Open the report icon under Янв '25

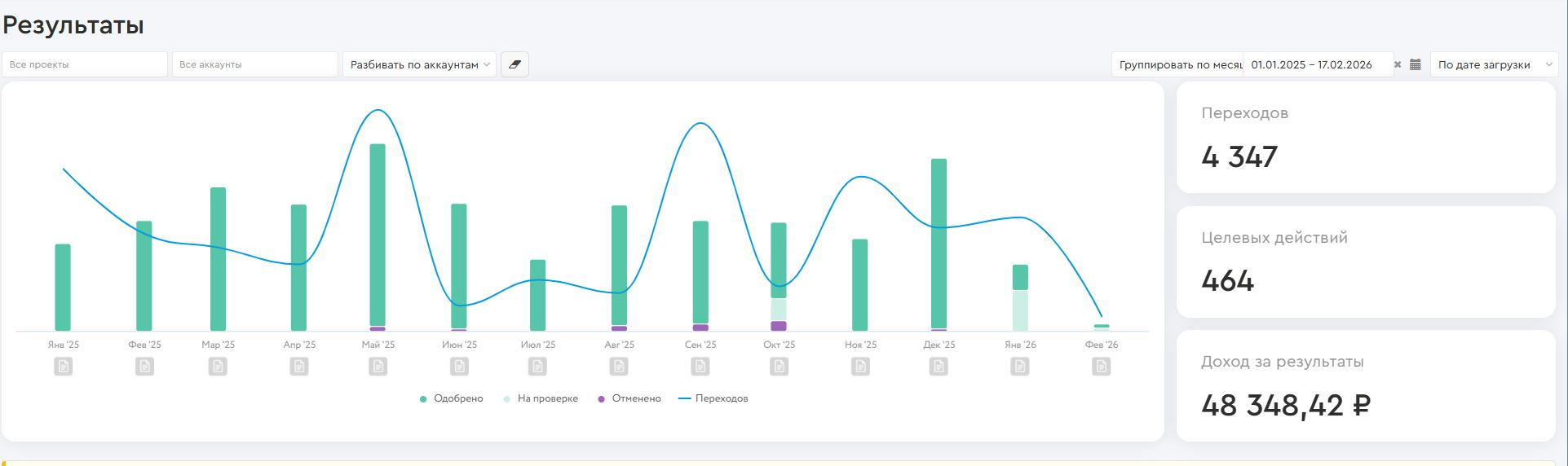[x=64, y=367]
